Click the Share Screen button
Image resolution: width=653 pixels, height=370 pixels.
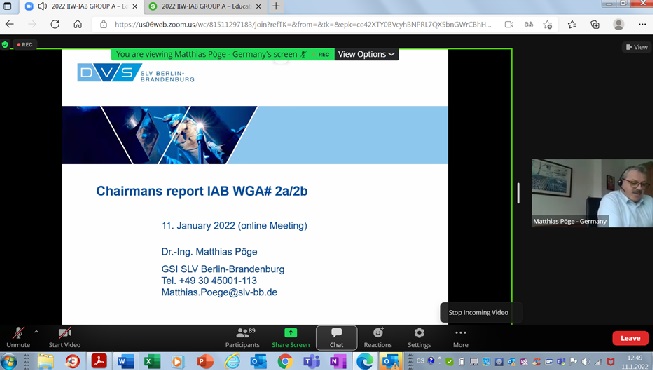(291, 338)
